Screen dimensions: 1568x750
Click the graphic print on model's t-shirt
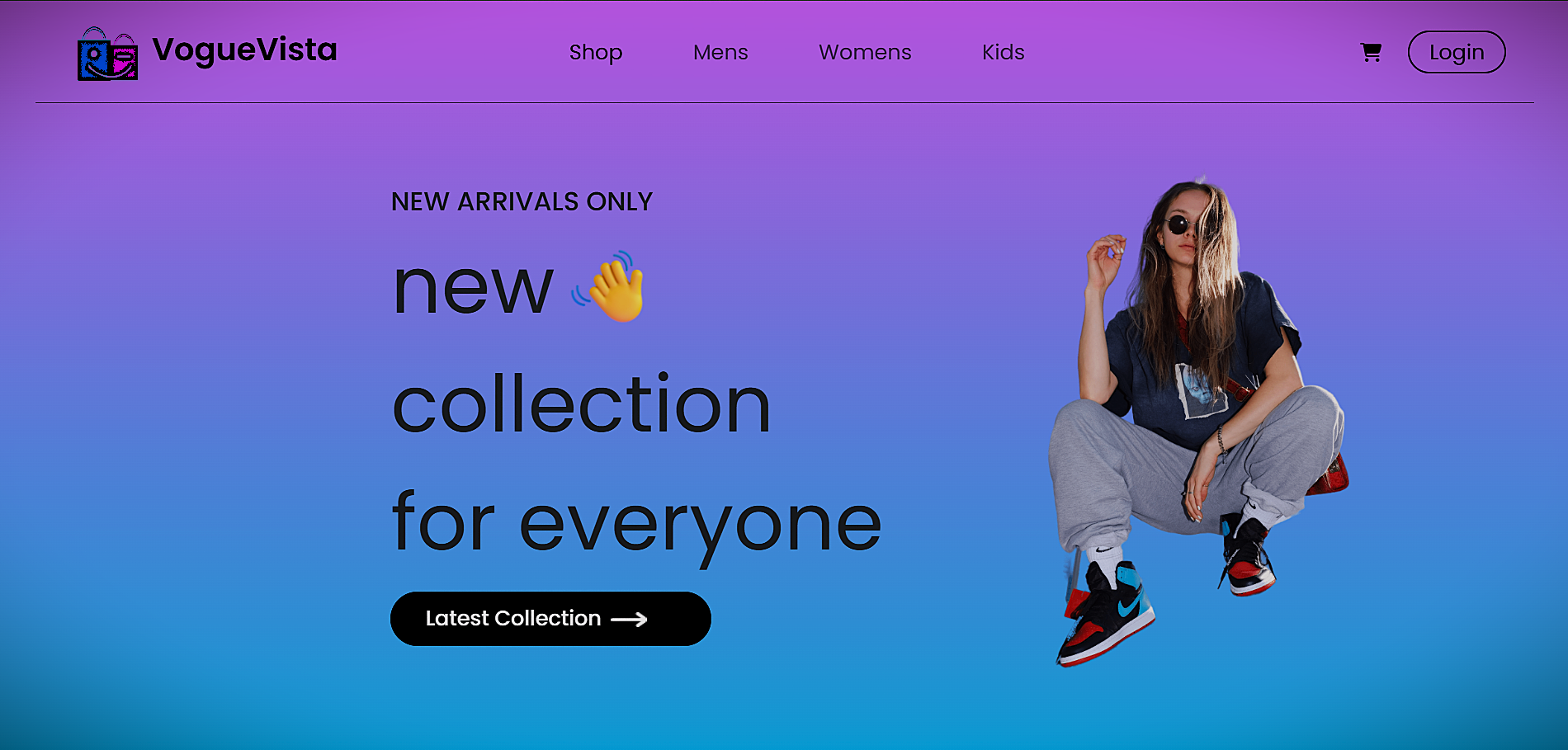click(1201, 390)
